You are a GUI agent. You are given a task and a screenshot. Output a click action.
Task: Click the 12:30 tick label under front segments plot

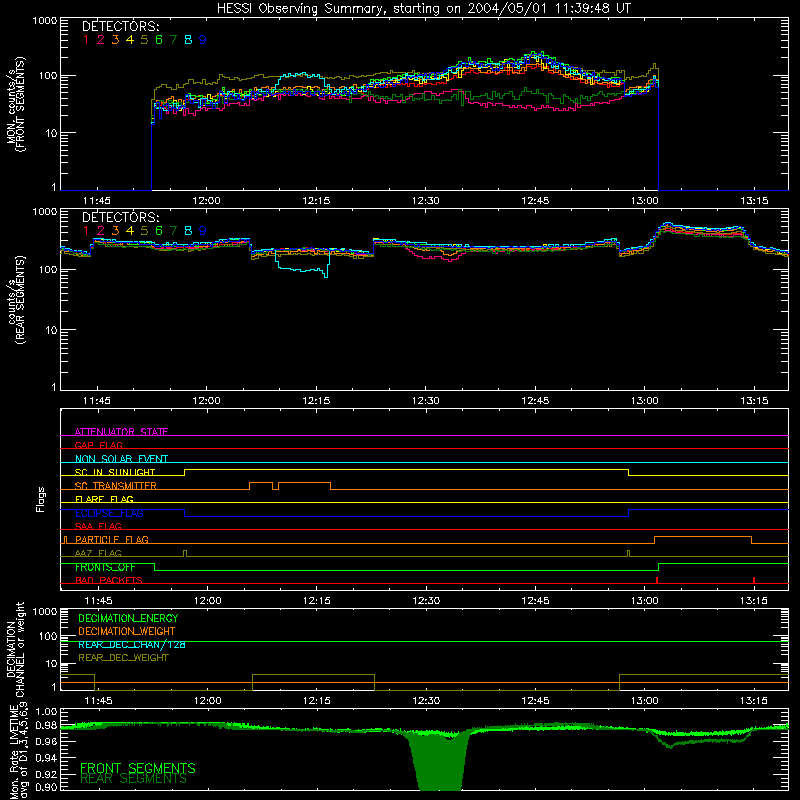(426, 201)
